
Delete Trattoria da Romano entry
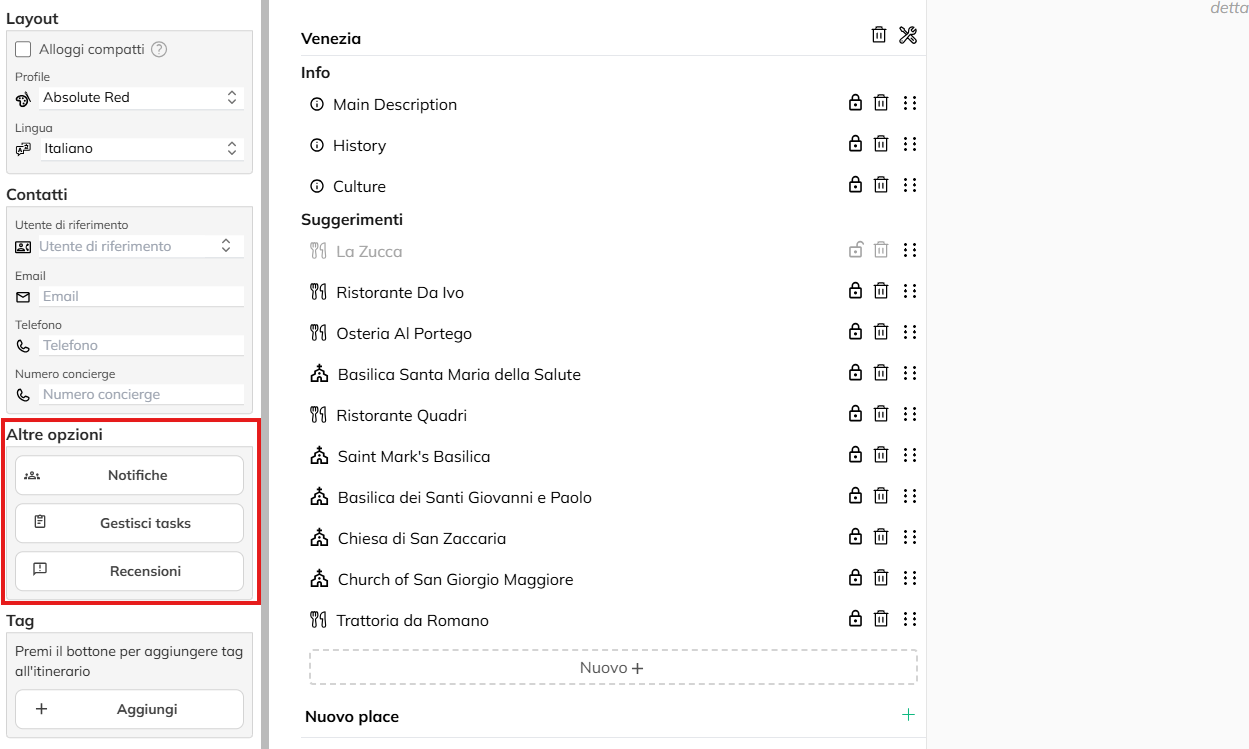tap(881, 619)
